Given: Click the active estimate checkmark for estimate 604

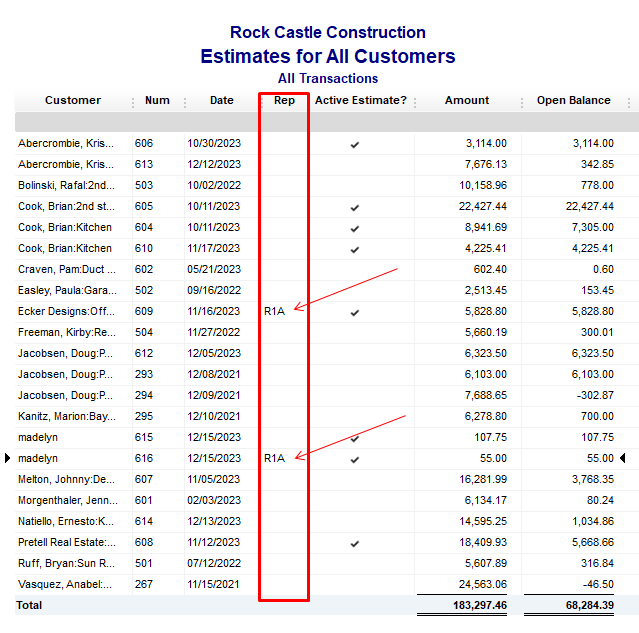Looking at the screenshot, I should pyautogui.click(x=355, y=229).
